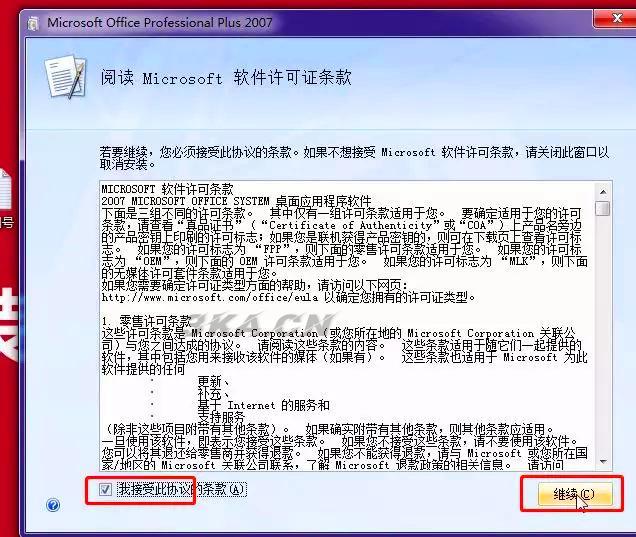The width and height of the screenshot is (636, 537).
Task: Click the Office setup icon in title bar
Action: pos(34,23)
